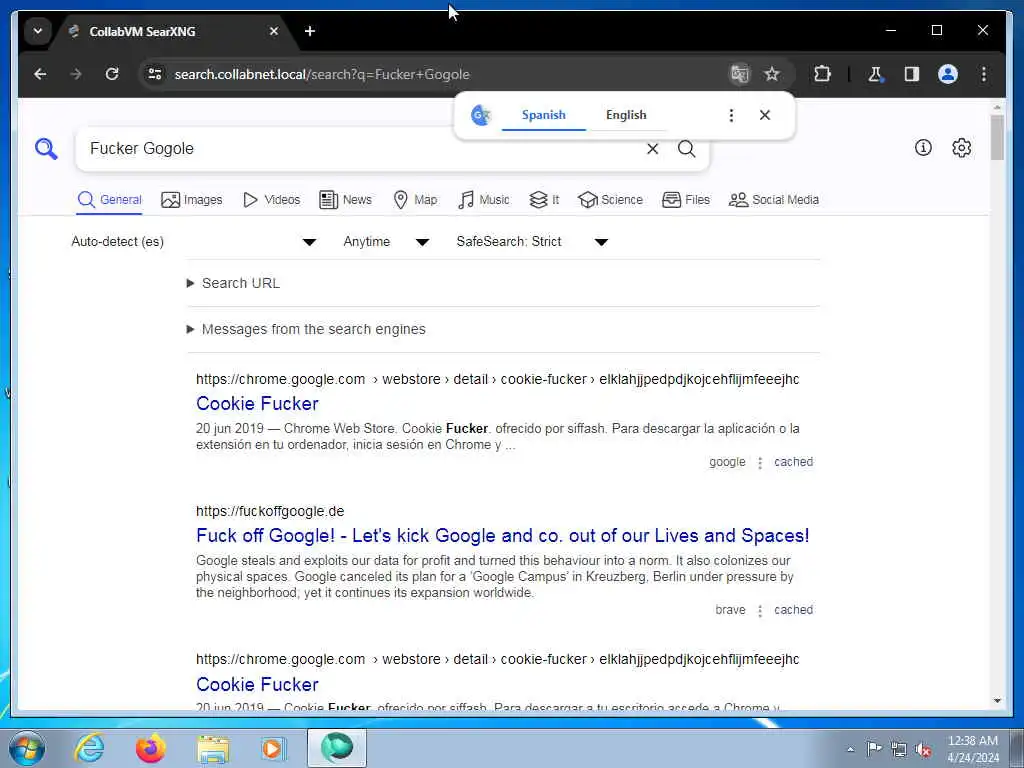1024x768 pixels.
Task: Clear the search query text
Action: [x=652, y=149]
